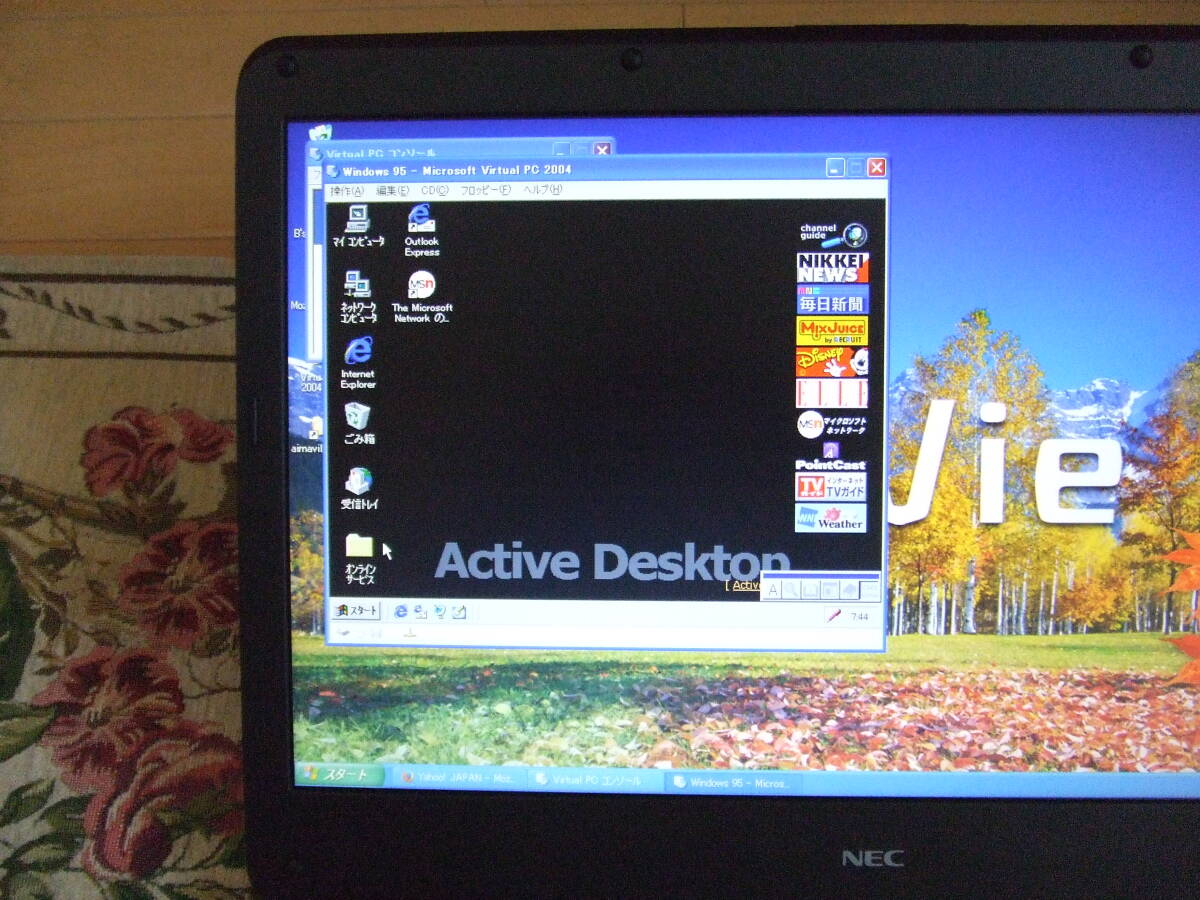Switch to Windows 95 taskbar button
The width and height of the screenshot is (1200, 900).
pyautogui.click(x=733, y=782)
